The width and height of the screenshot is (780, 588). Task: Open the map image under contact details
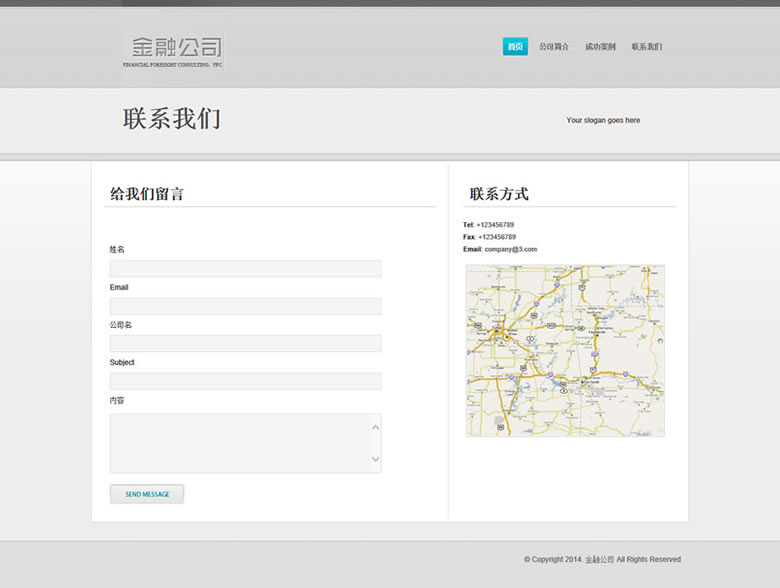pyautogui.click(x=565, y=350)
